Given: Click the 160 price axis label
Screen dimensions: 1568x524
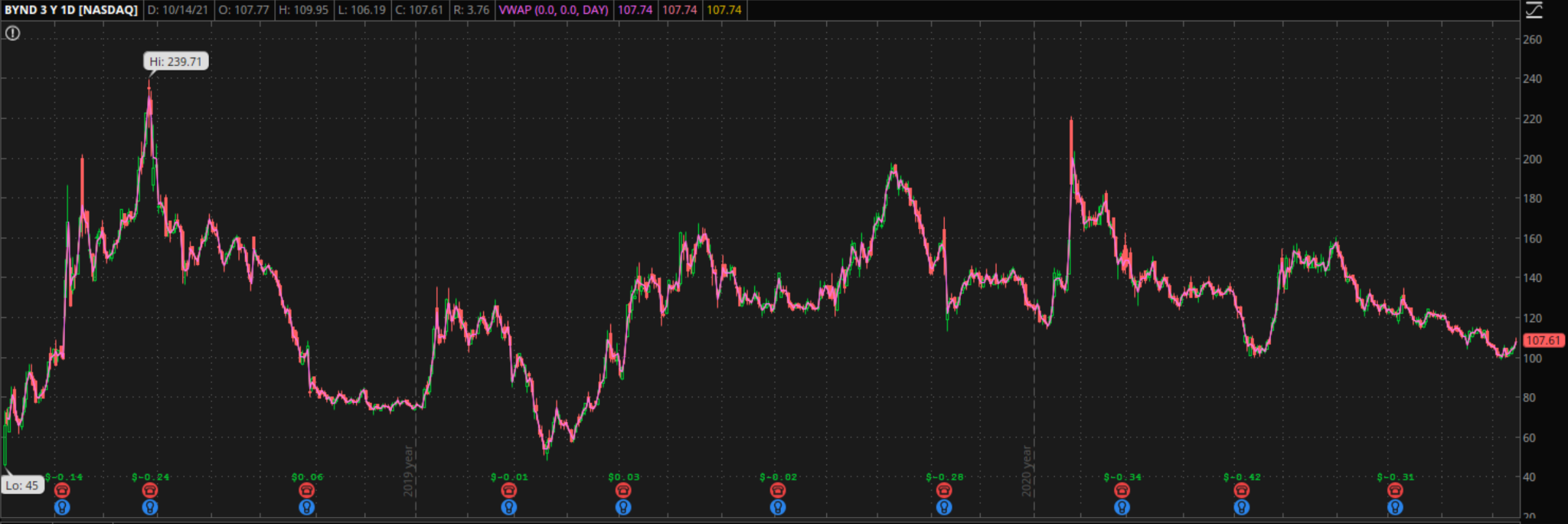Looking at the screenshot, I should pos(1533,239).
